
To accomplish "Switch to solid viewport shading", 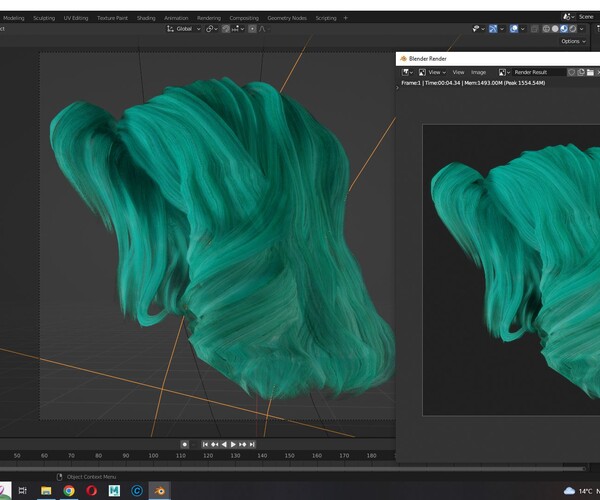I will (x=555, y=29).
